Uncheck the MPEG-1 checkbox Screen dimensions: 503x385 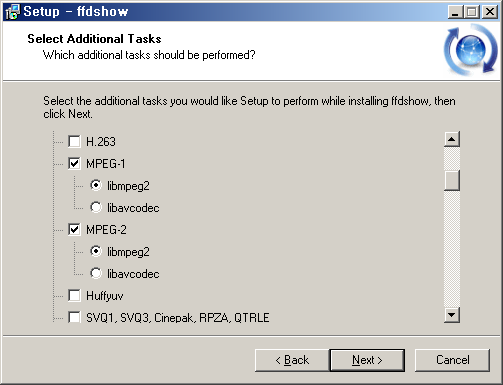pyautogui.click(x=74, y=163)
